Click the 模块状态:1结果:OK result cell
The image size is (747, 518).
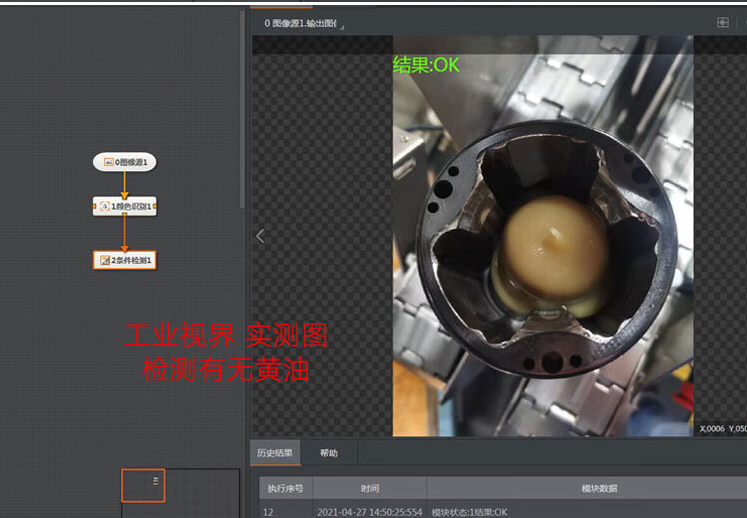point(469,511)
